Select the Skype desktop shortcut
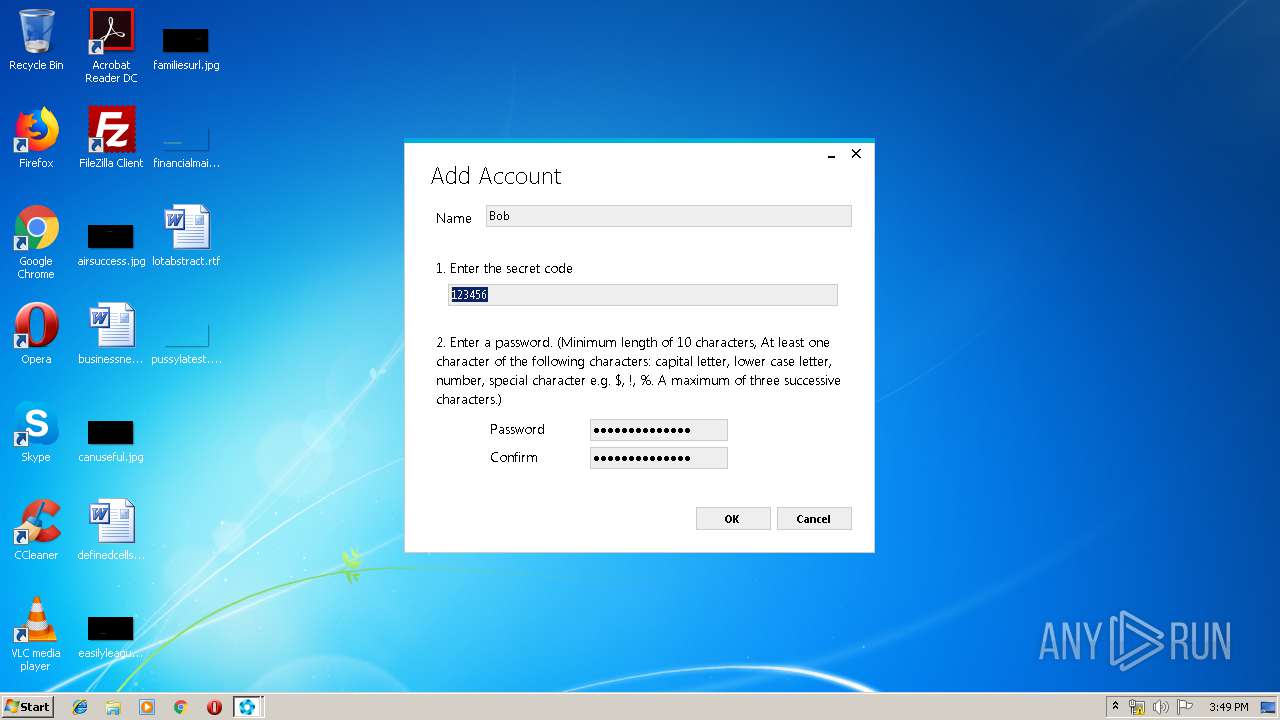Screen dimensions: 1280x720 click(x=36, y=432)
